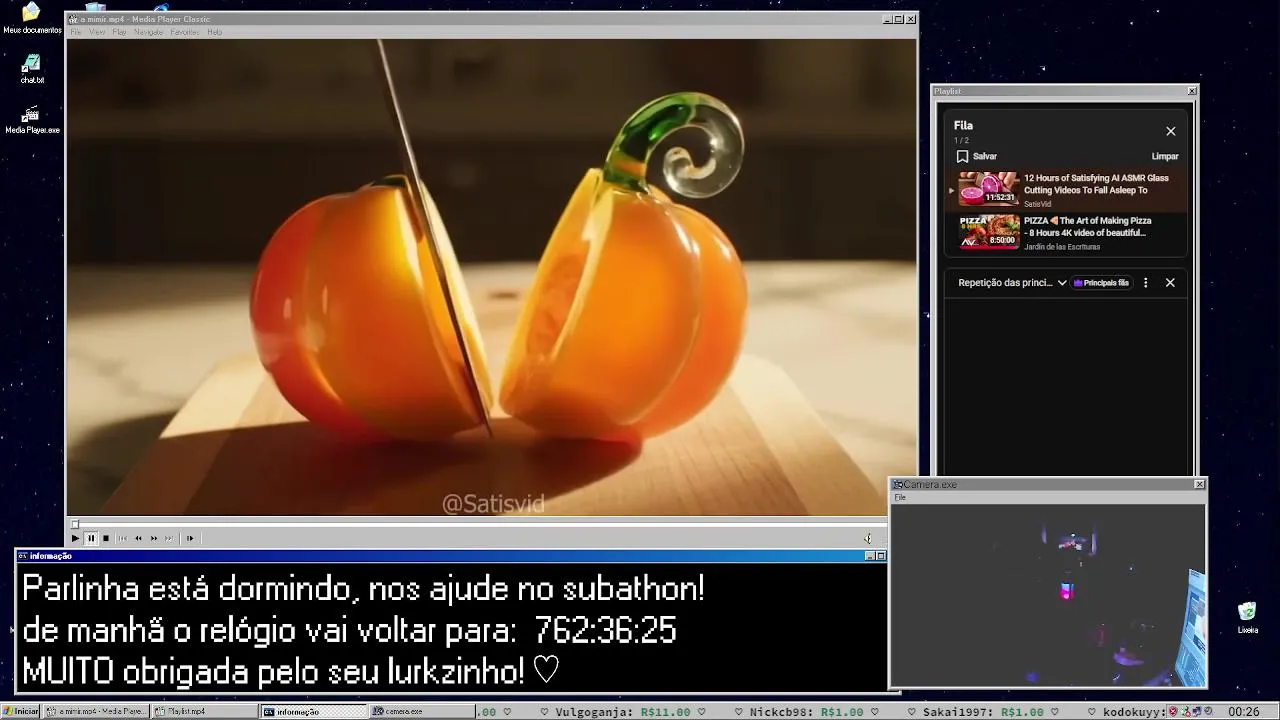1280x720 pixels.
Task: Click the SatisVid channel name
Action: (x=1037, y=204)
